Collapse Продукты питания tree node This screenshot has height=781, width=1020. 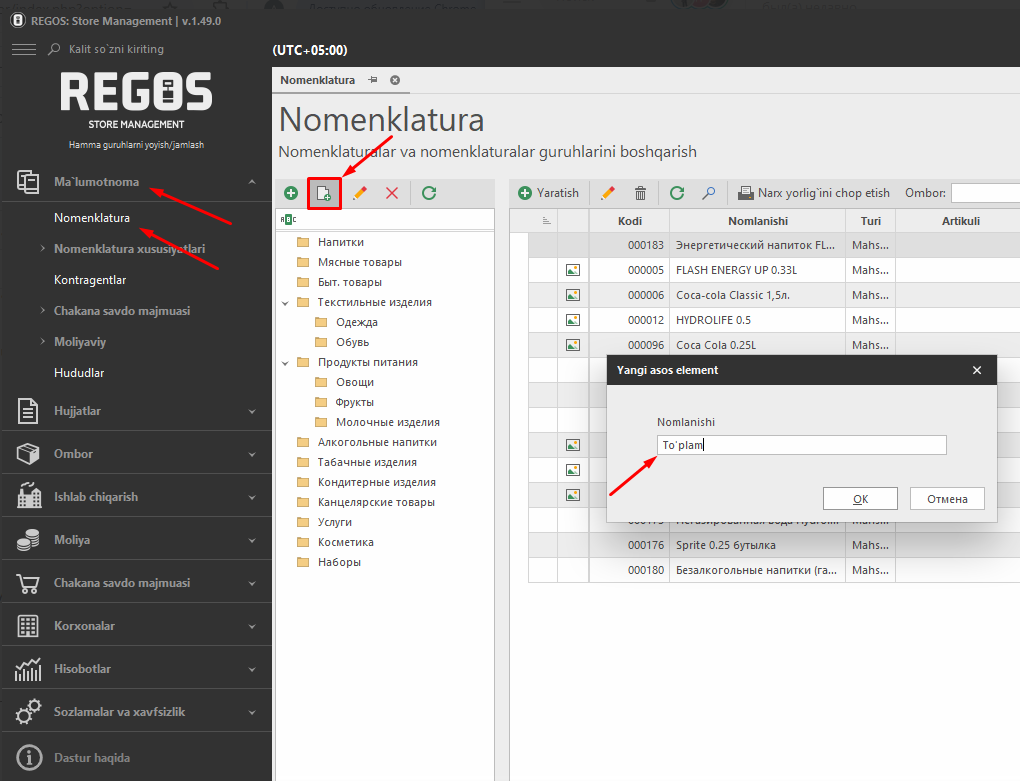(285, 363)
